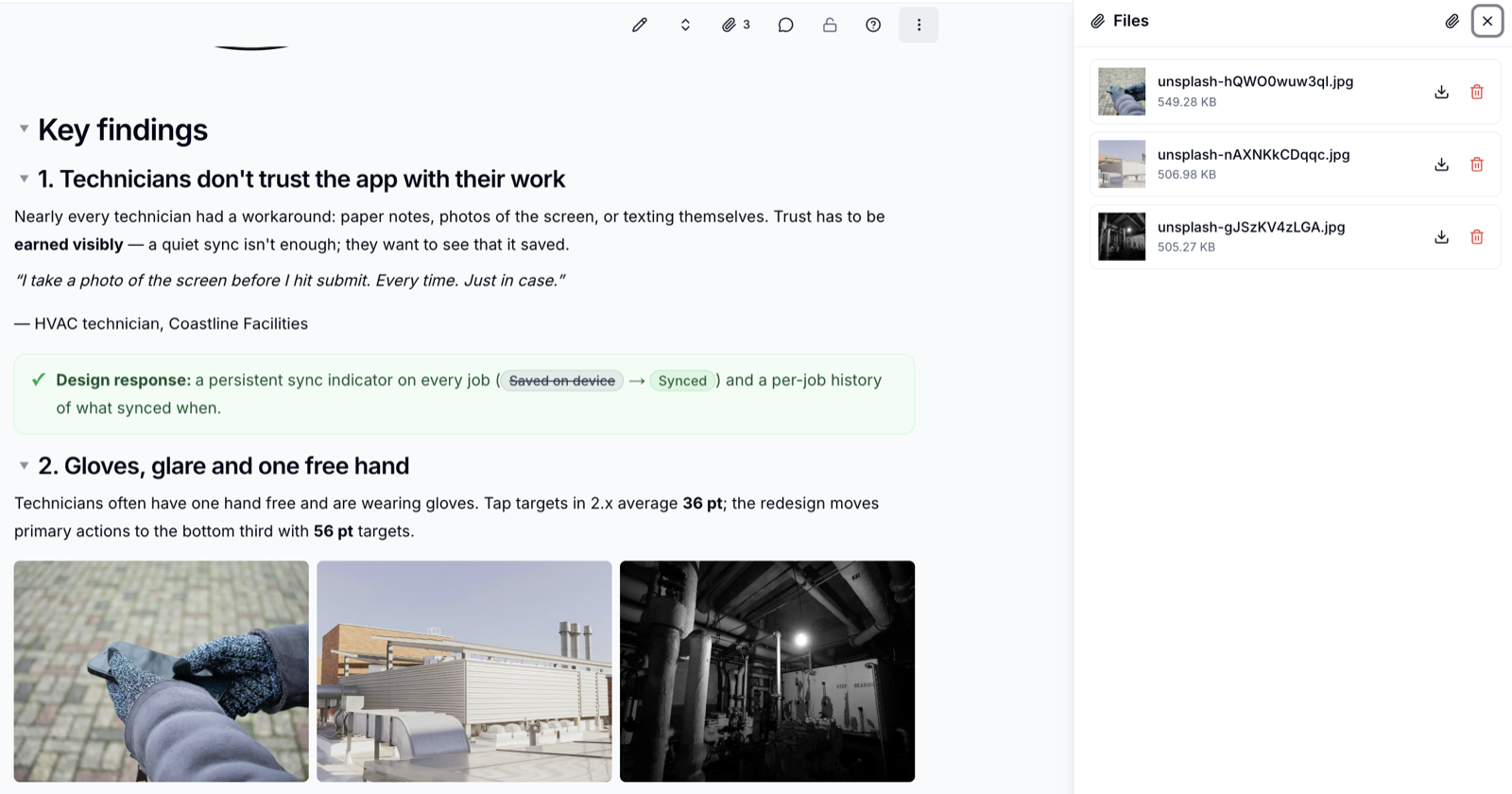The height and width of the screenshot is (794, 1512).
Task: Click the 'Files' panel title
Action: 1131,21
